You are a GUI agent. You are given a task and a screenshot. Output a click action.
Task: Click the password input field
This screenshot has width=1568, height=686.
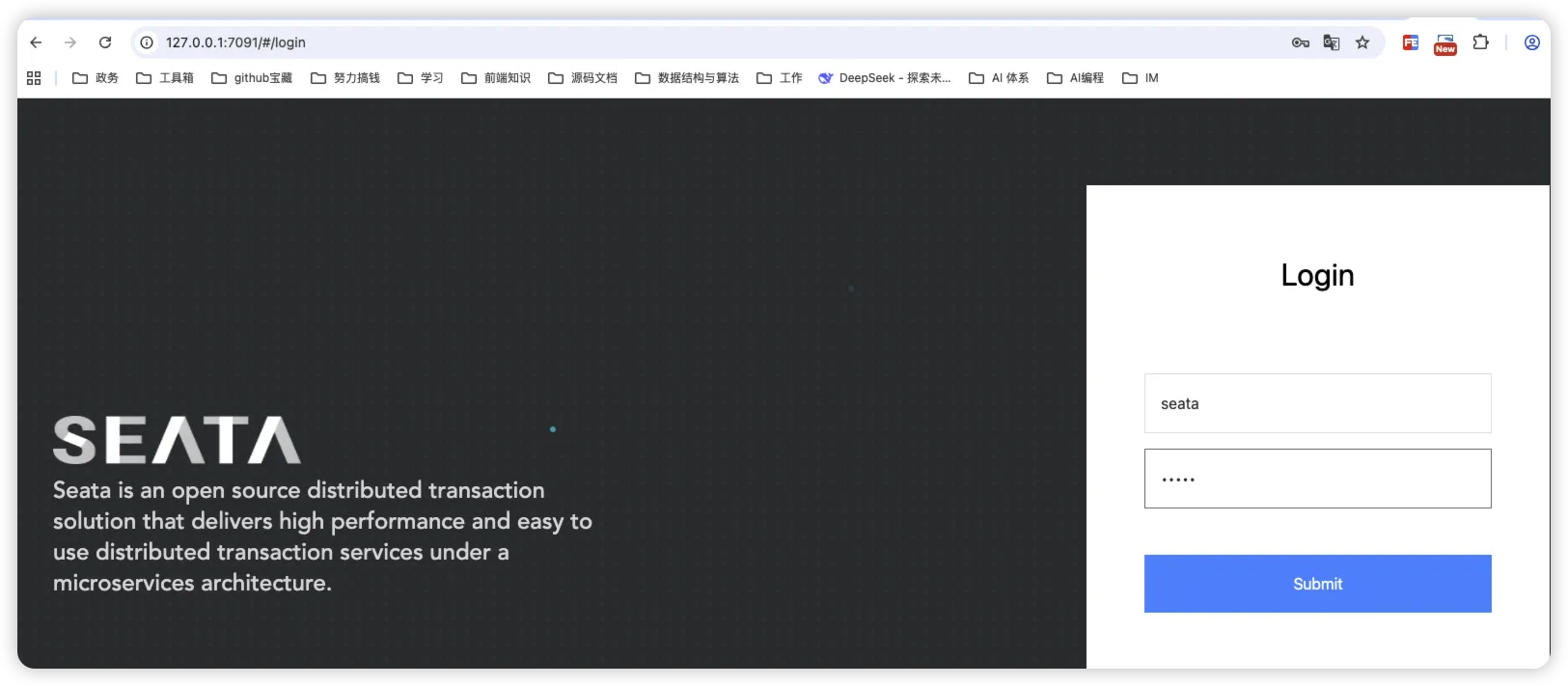(1317, 479)
